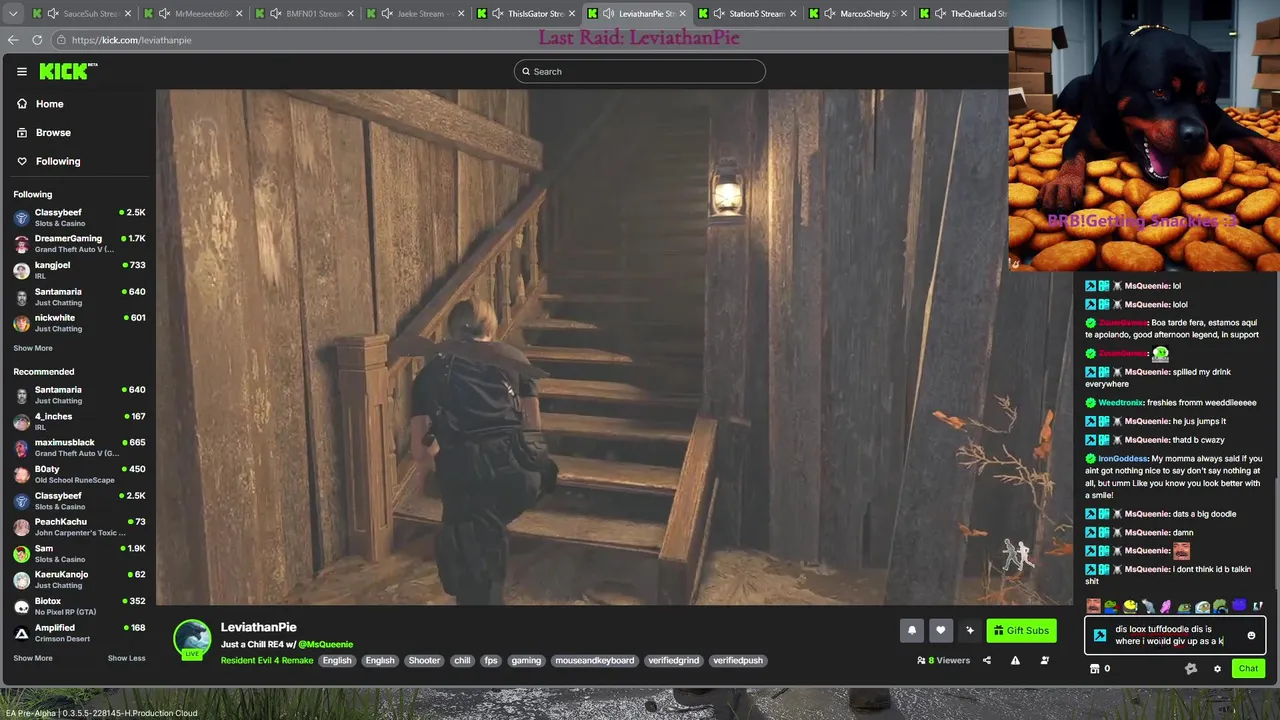Image resolution: width=1280 pixels, height=720 pixels.
Task: Open Classybeef channel in Following list
Action: click(78, 217)
